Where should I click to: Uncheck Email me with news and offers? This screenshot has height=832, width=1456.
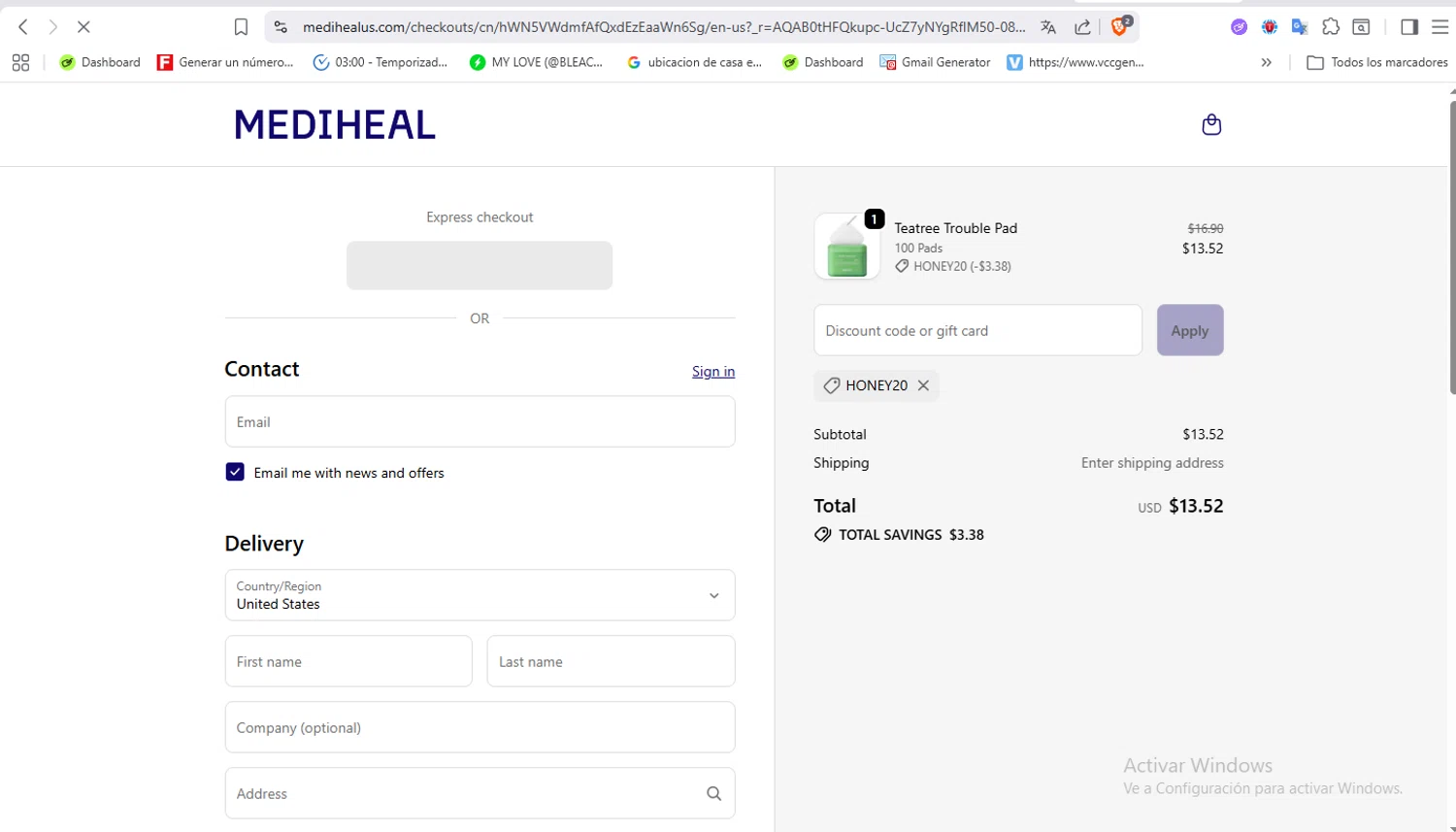[235, 472]
